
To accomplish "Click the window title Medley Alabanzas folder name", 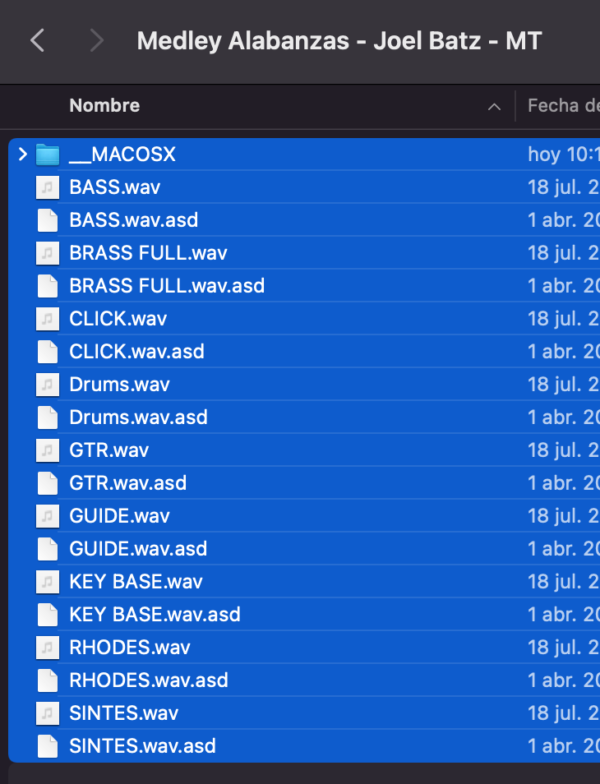I will [339, 41].
